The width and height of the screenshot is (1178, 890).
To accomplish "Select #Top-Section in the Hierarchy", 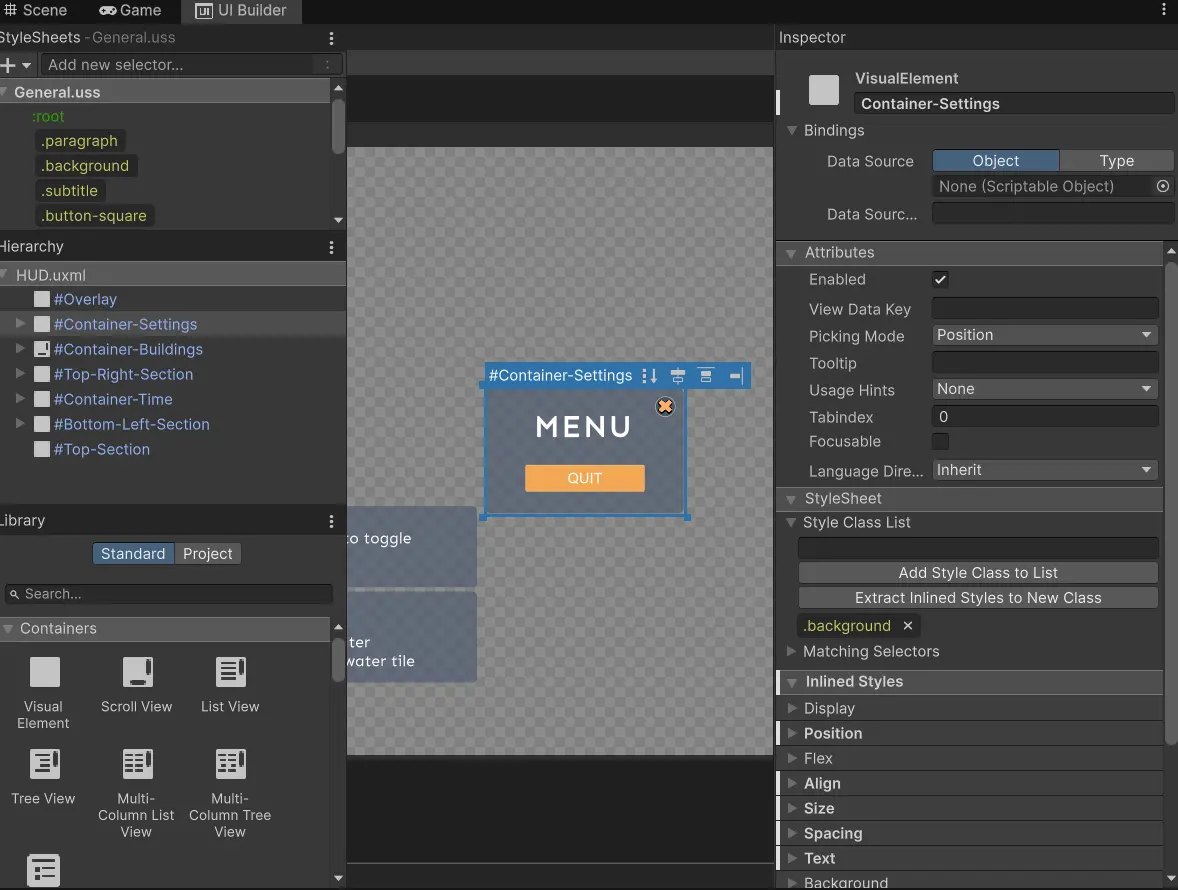I will click(101, 449).
